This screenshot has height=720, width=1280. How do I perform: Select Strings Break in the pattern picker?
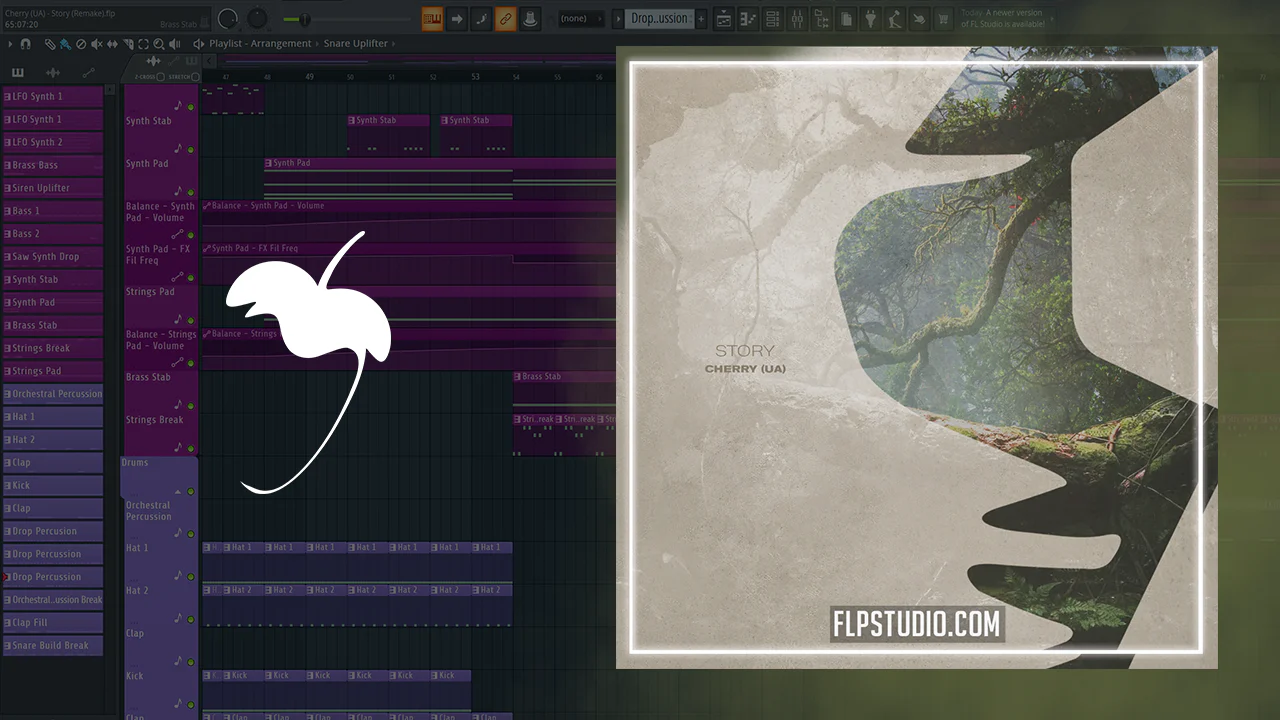coord(53,348)
